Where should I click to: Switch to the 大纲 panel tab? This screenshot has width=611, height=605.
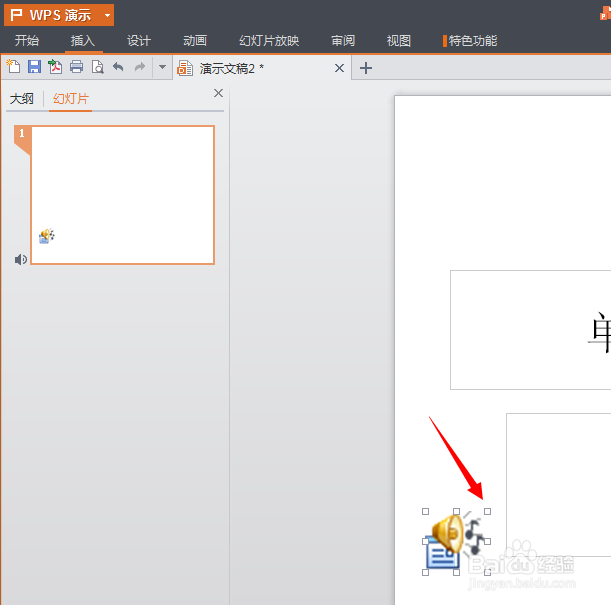click(22, 99)
